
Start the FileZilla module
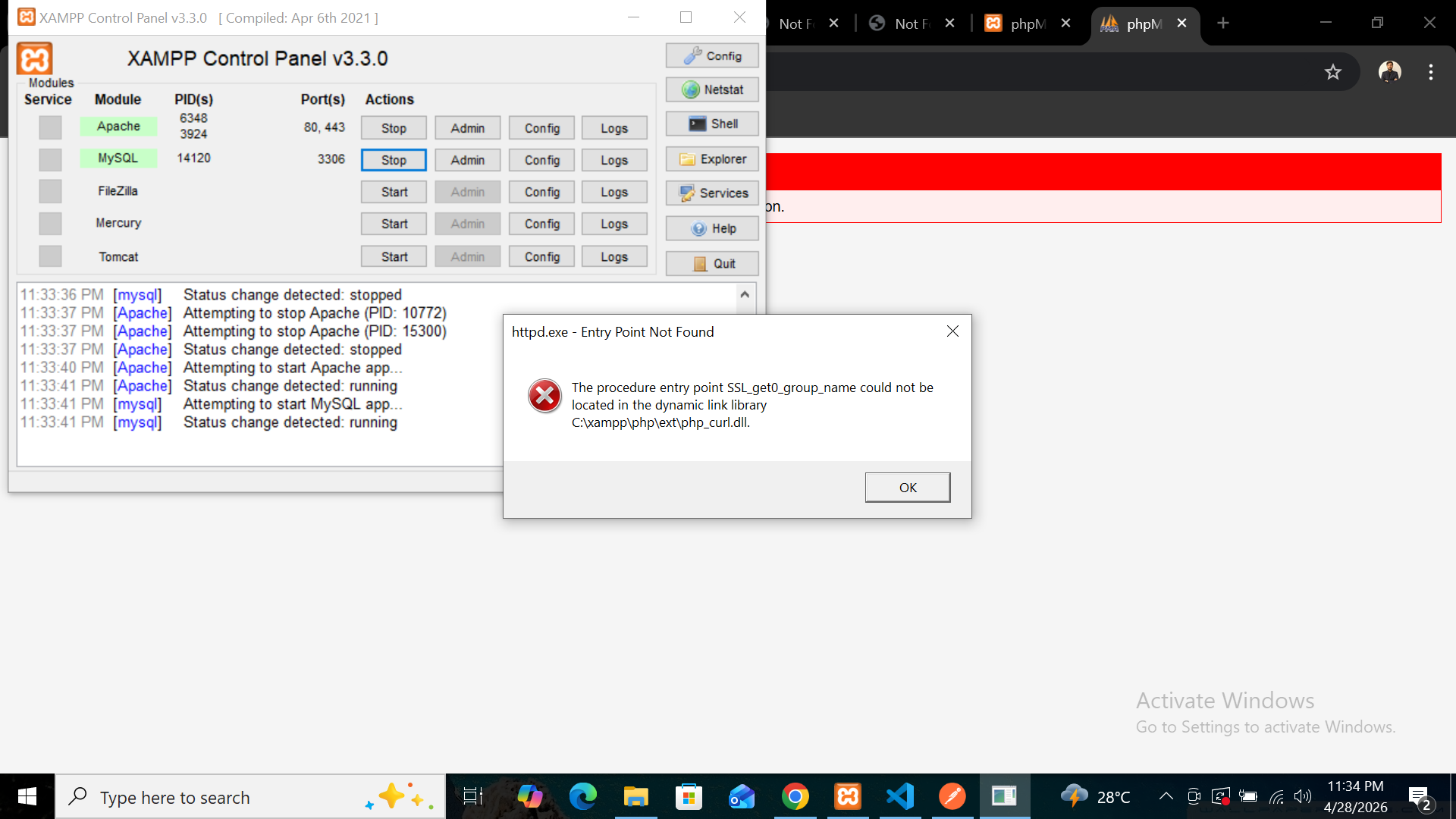(x=394, y=192)
